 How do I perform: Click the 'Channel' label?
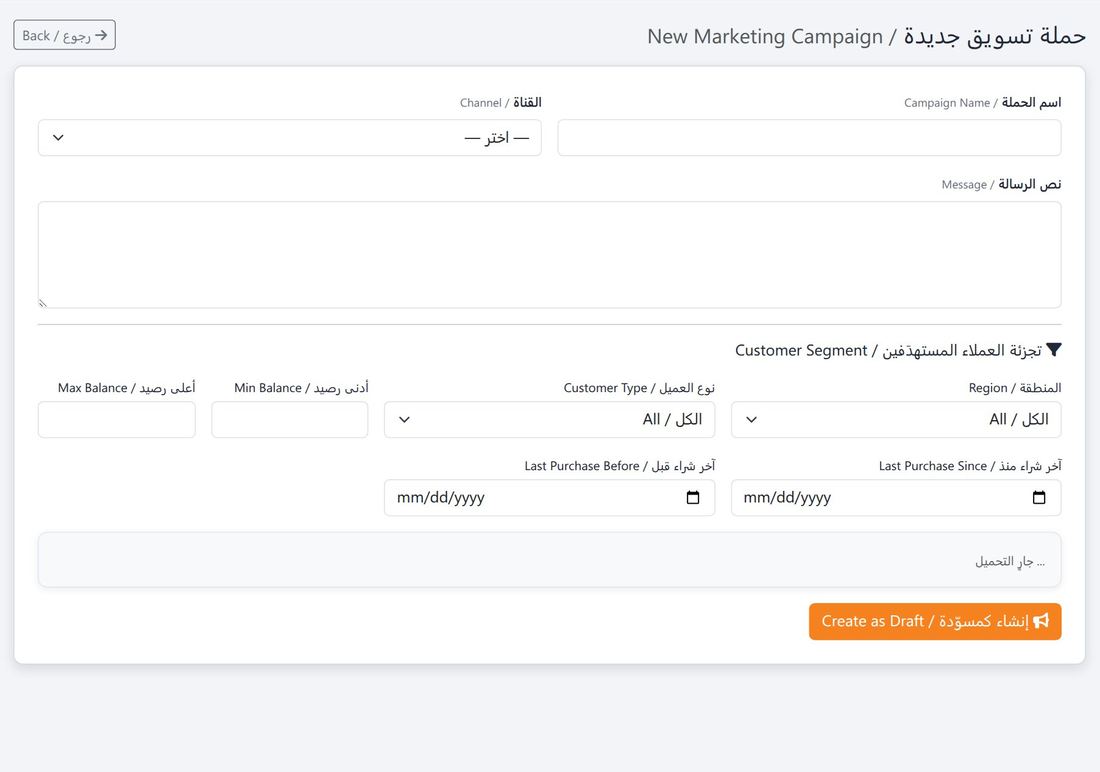click(501, 102)
